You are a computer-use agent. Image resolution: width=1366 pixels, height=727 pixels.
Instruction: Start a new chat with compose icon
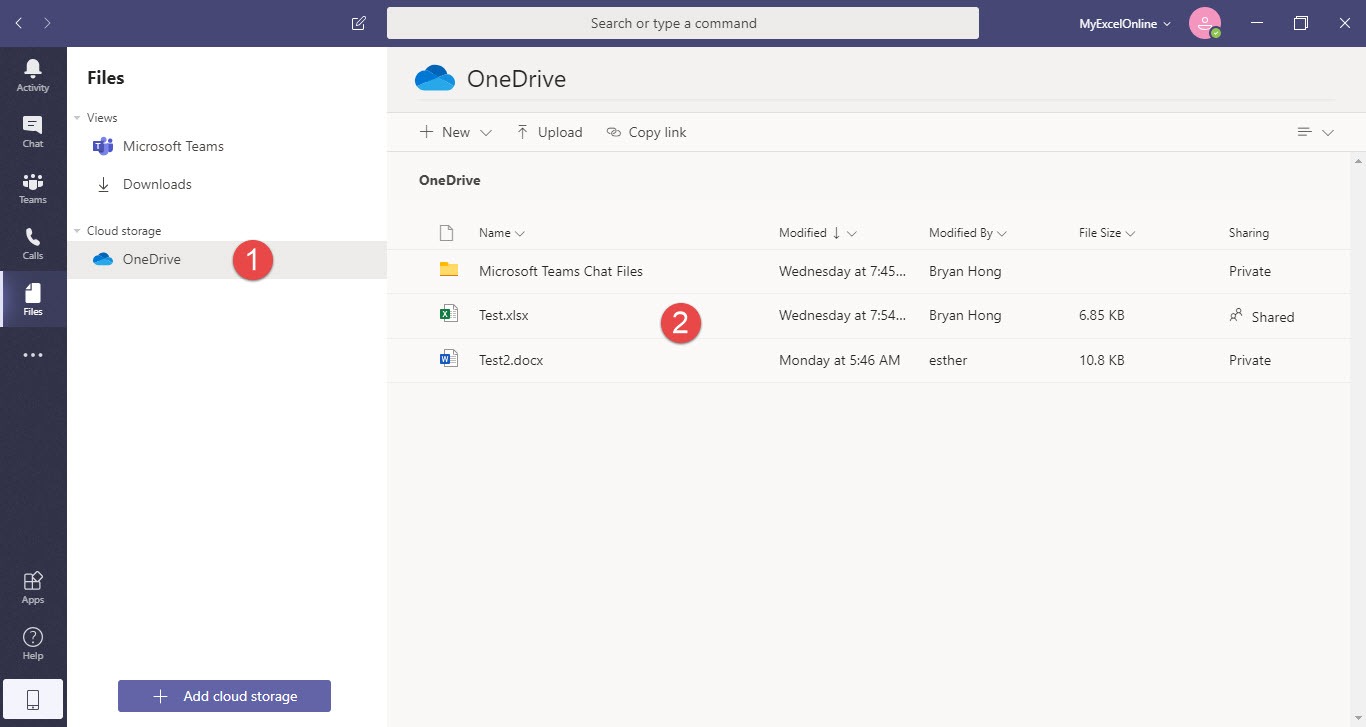click(359, 23)
